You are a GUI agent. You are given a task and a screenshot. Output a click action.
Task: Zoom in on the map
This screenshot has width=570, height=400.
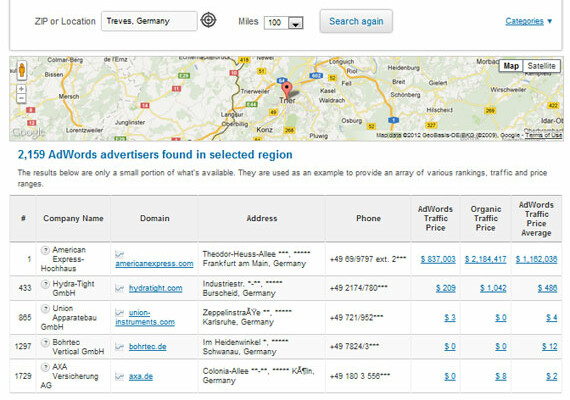(21, 89)
